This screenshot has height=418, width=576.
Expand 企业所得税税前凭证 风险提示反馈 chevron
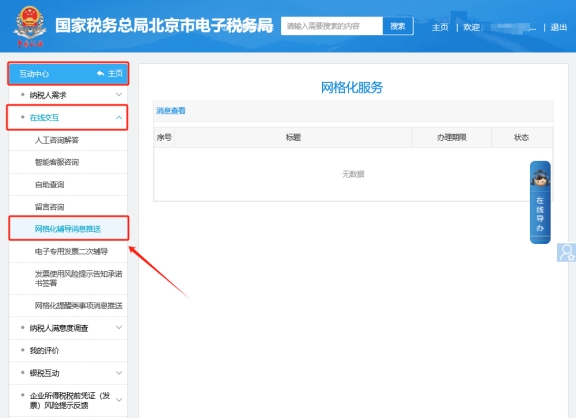(x=119, y=400)
